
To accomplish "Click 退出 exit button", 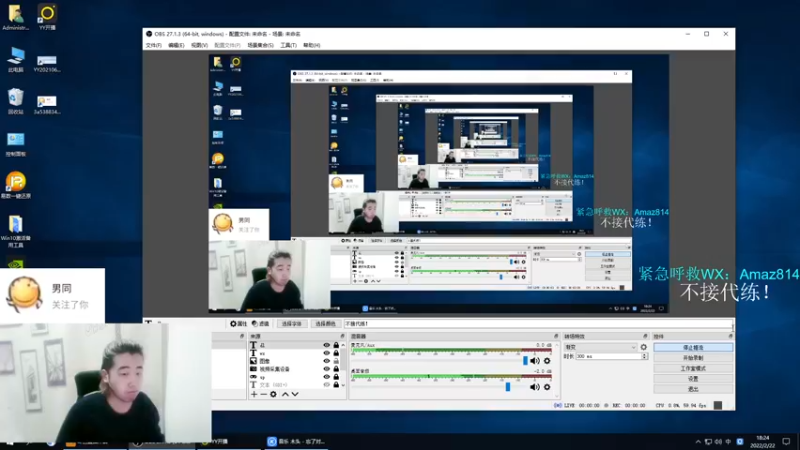I will [x=693, y=389].
